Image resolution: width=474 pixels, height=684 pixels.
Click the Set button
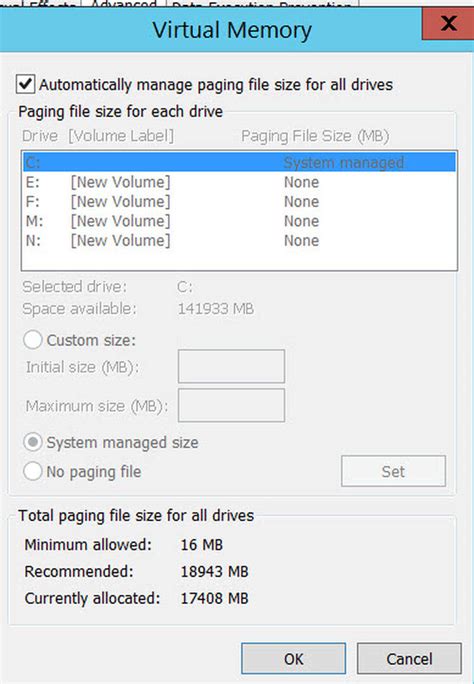point(393,471)
